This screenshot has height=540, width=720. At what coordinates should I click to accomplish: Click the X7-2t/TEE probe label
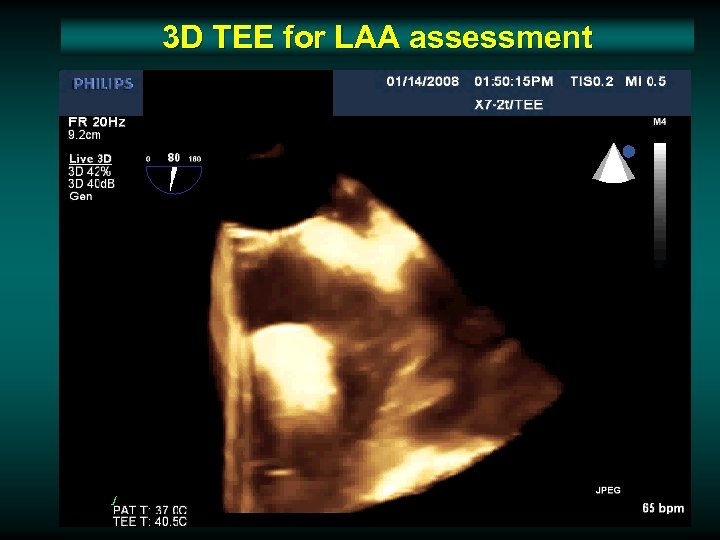509,105
